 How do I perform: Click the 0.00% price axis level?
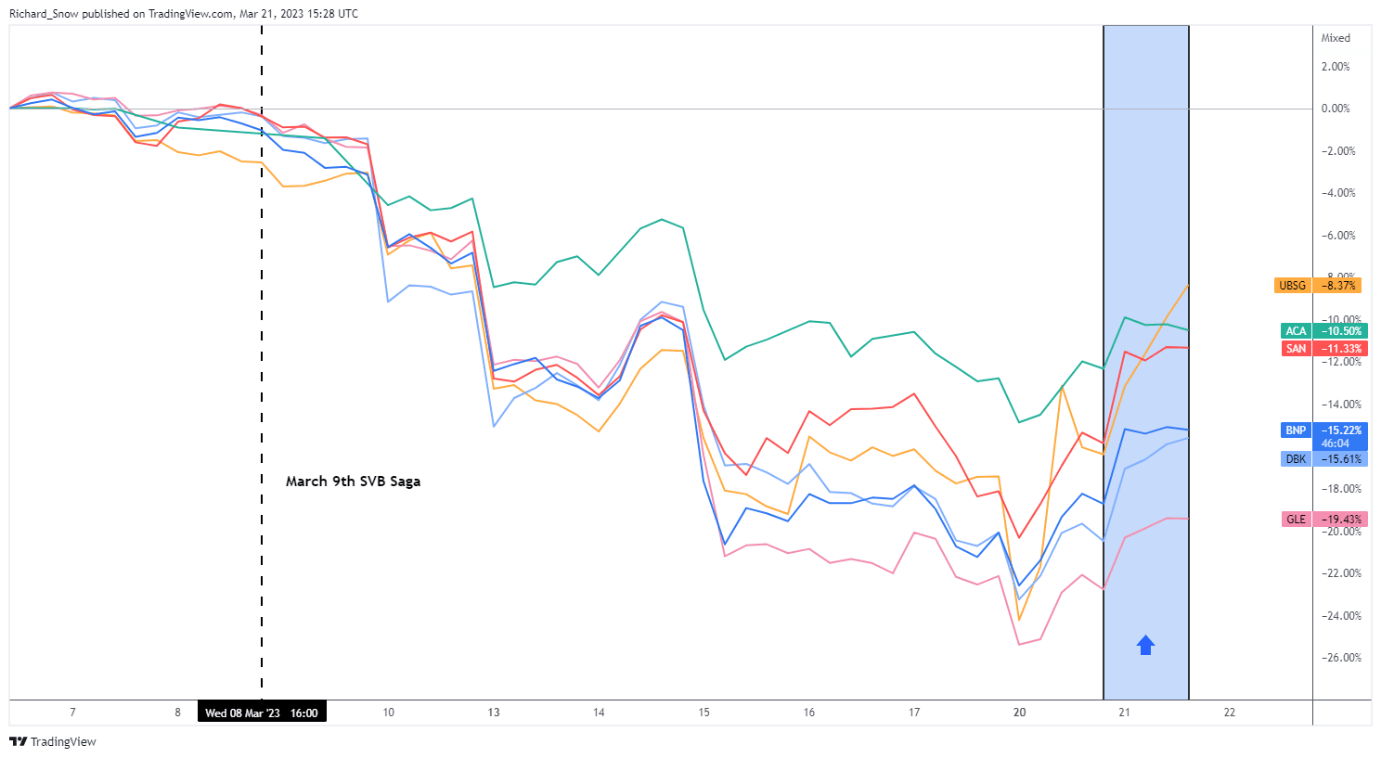[x=1335, y=108]
